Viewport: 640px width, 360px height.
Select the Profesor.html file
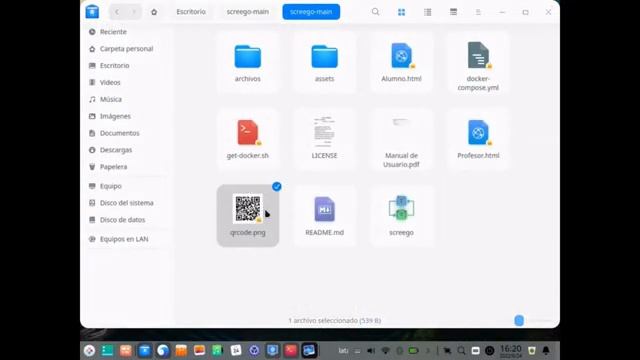point(478,139)
